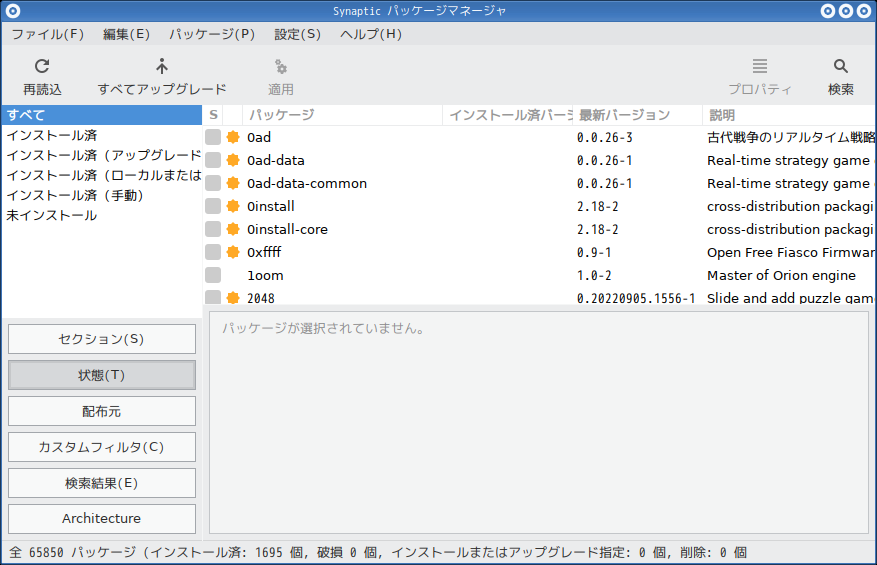The image size is (877, 565).
Task: Select package name 1oom
Action: 265,275
